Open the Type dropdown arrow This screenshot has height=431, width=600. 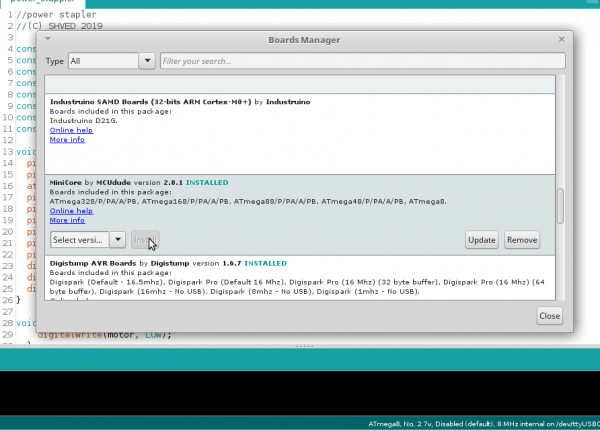click(147, 61)
